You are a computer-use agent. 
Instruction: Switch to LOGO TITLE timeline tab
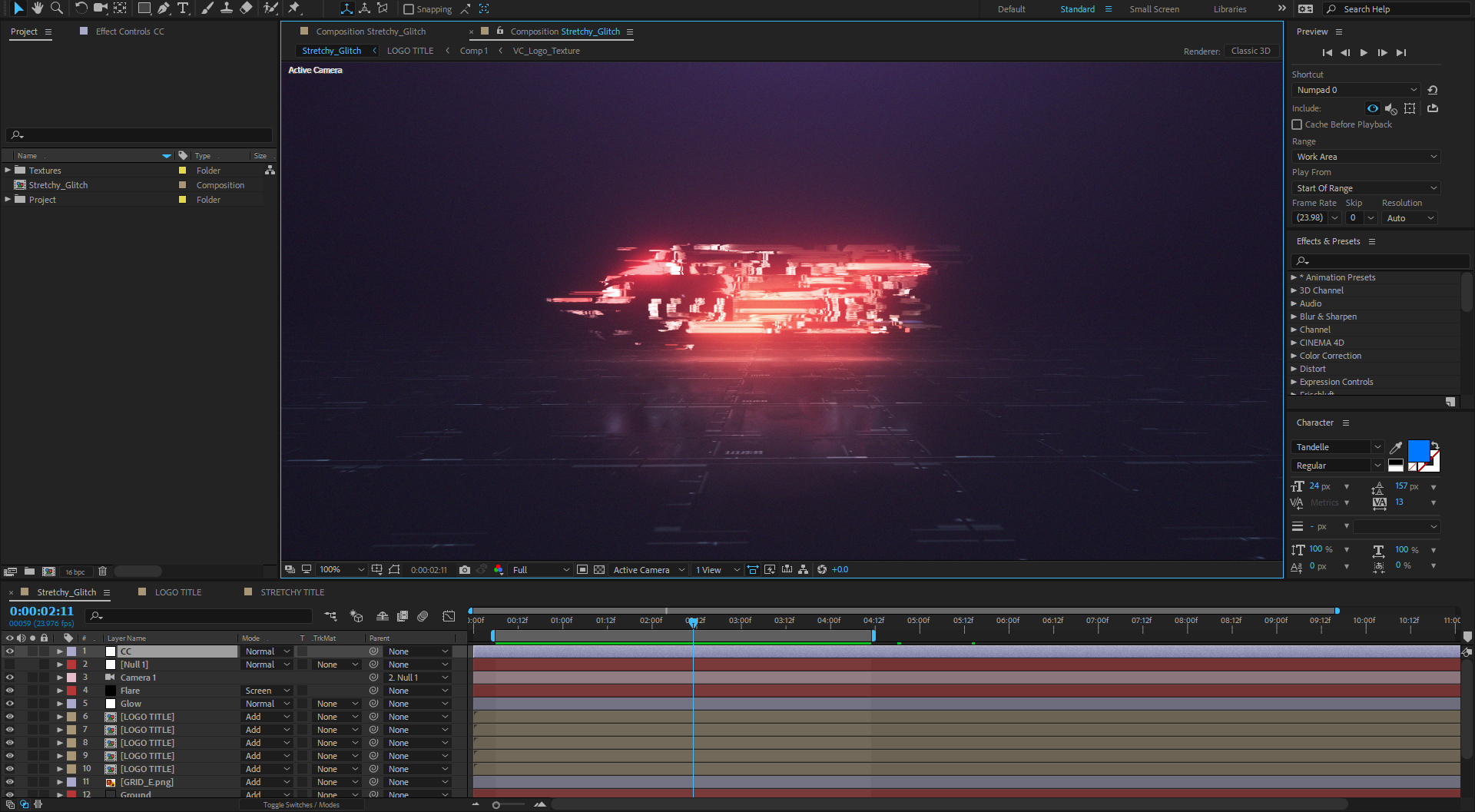click(177, 592)
